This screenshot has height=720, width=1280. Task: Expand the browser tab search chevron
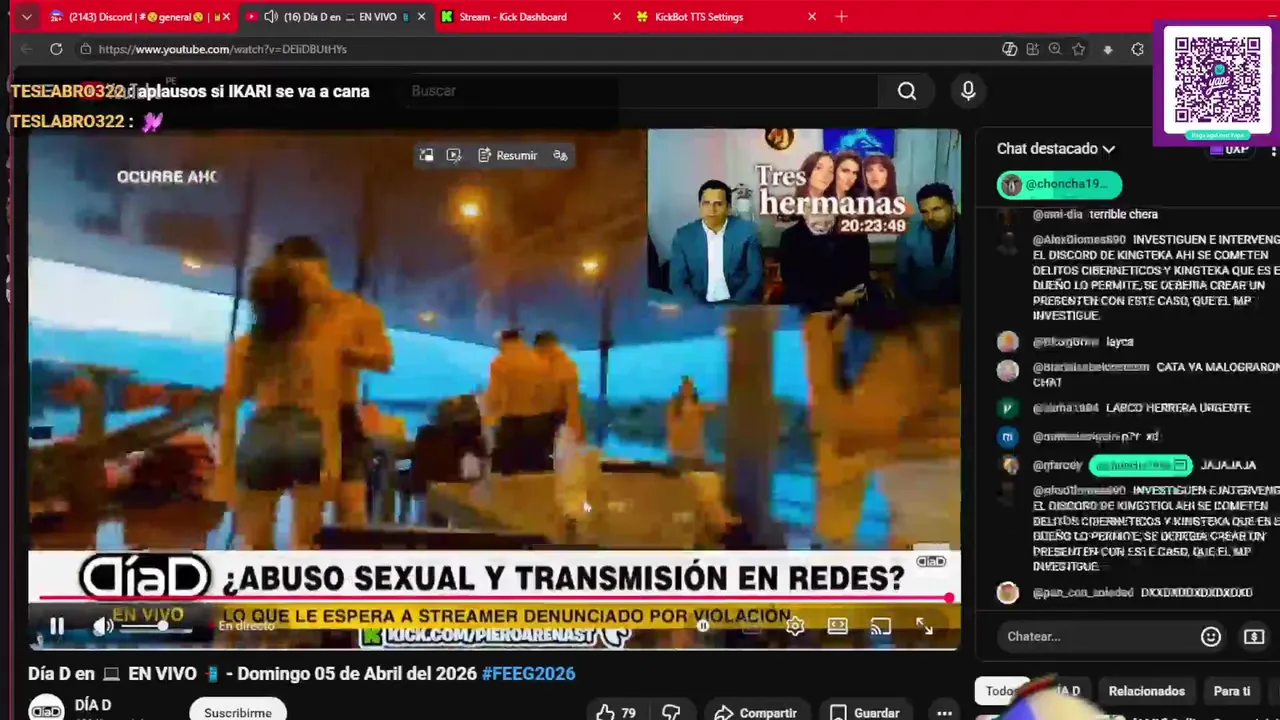tap(27, 17)
